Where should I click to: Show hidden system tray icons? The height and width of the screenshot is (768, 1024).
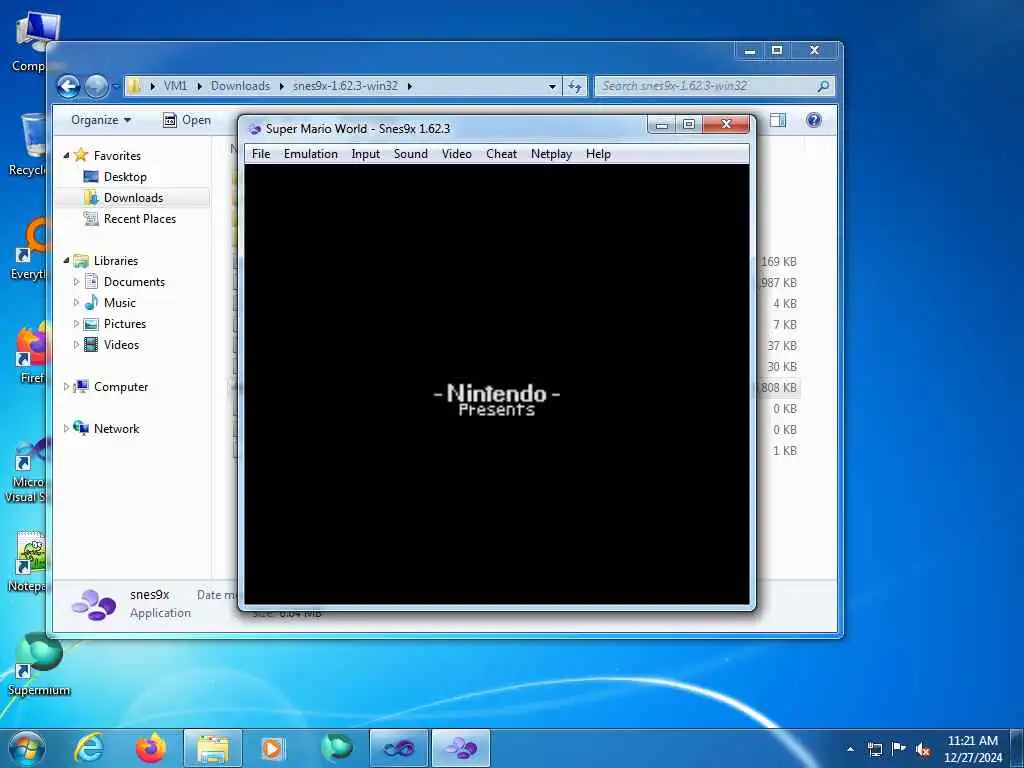[850, 749]
